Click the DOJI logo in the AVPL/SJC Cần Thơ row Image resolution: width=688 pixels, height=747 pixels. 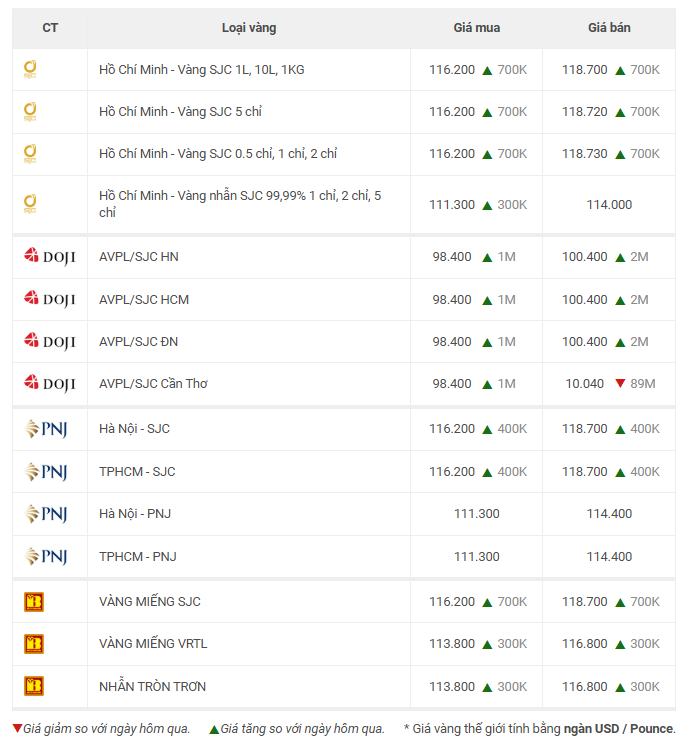pyautogui.click(x=50, y=384)
